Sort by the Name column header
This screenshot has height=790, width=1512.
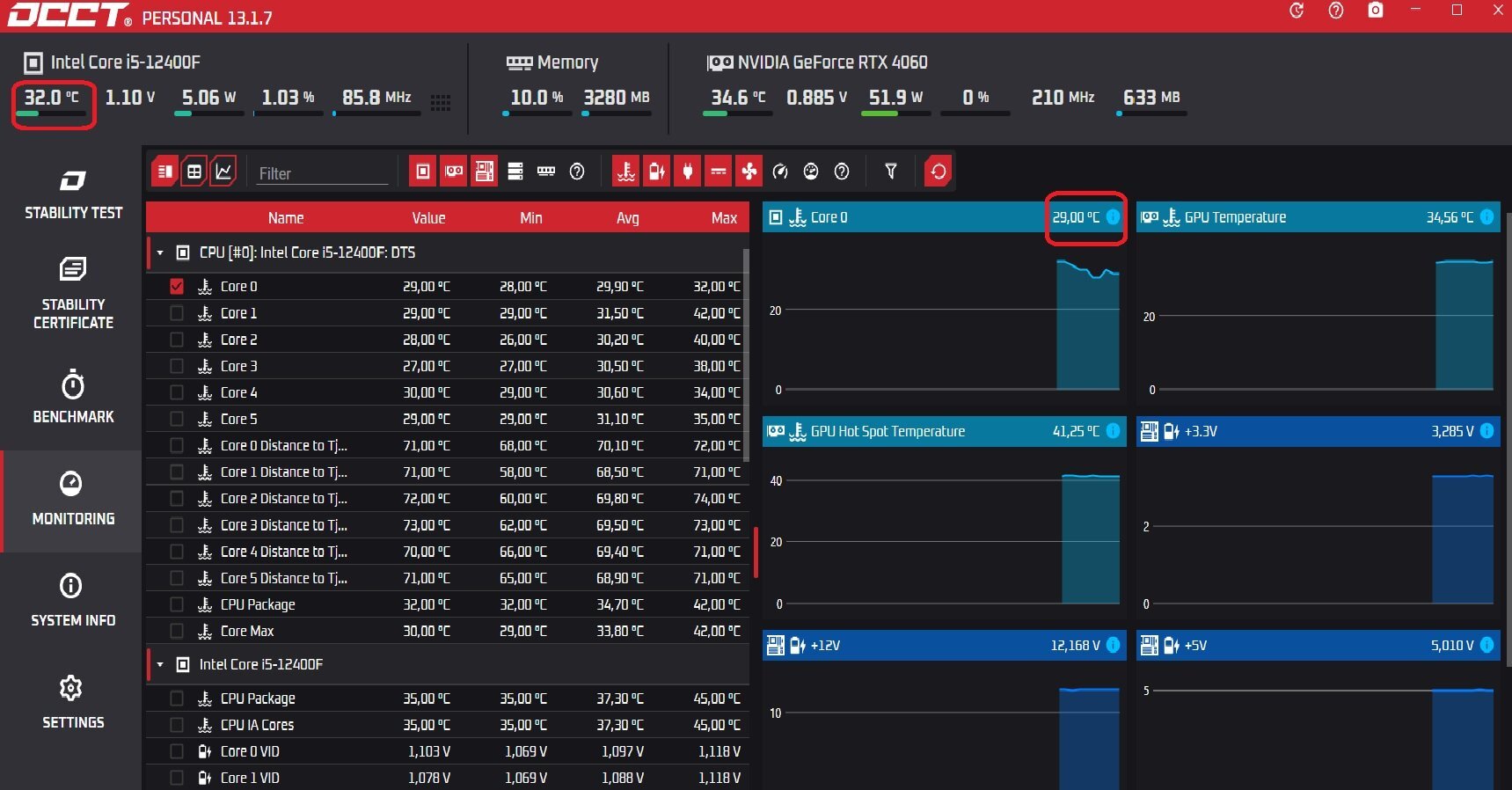pyautogui.click(x=286, y=217)
